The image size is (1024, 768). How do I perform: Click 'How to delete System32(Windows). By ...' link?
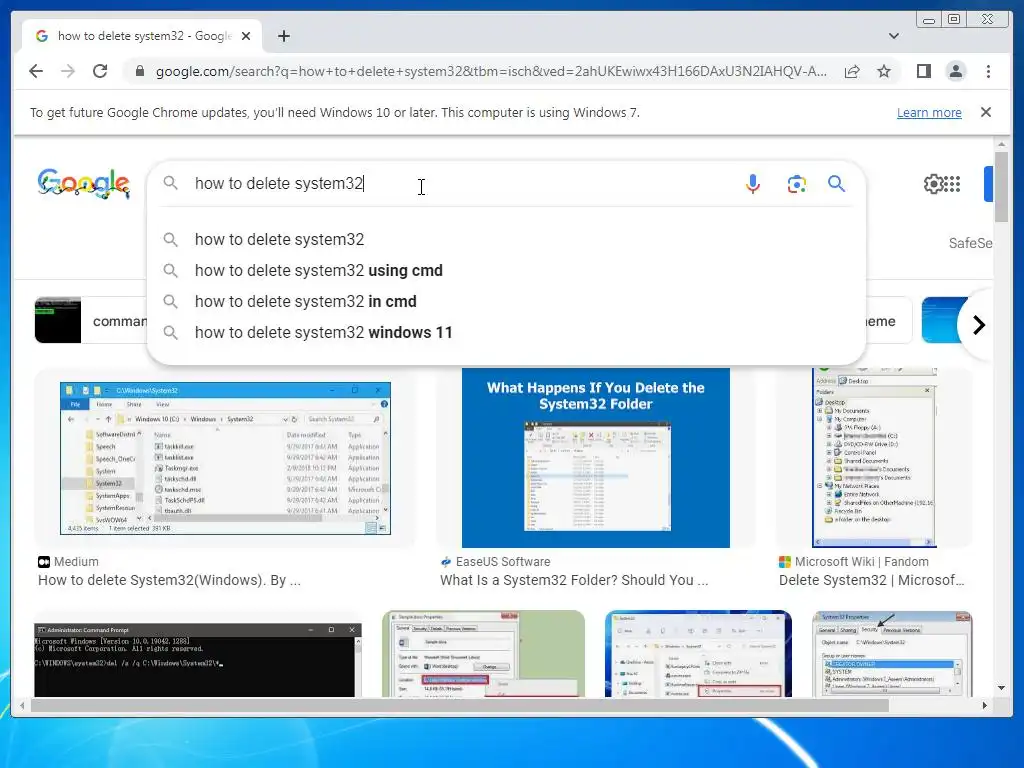pos(169,580)
